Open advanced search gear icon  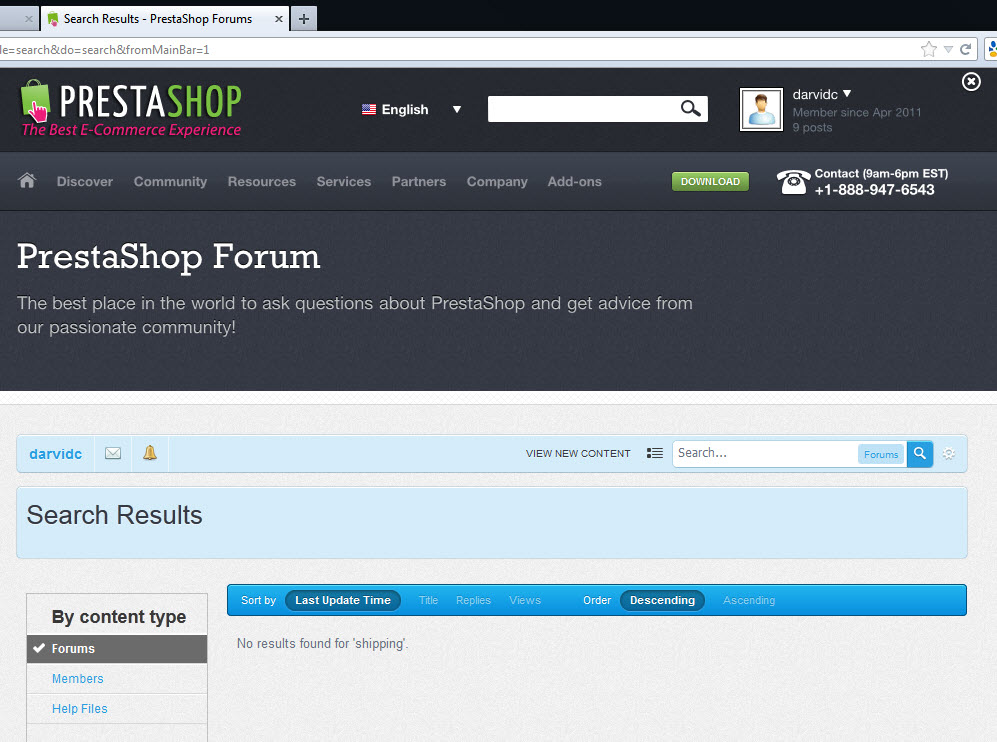(949, 454)
